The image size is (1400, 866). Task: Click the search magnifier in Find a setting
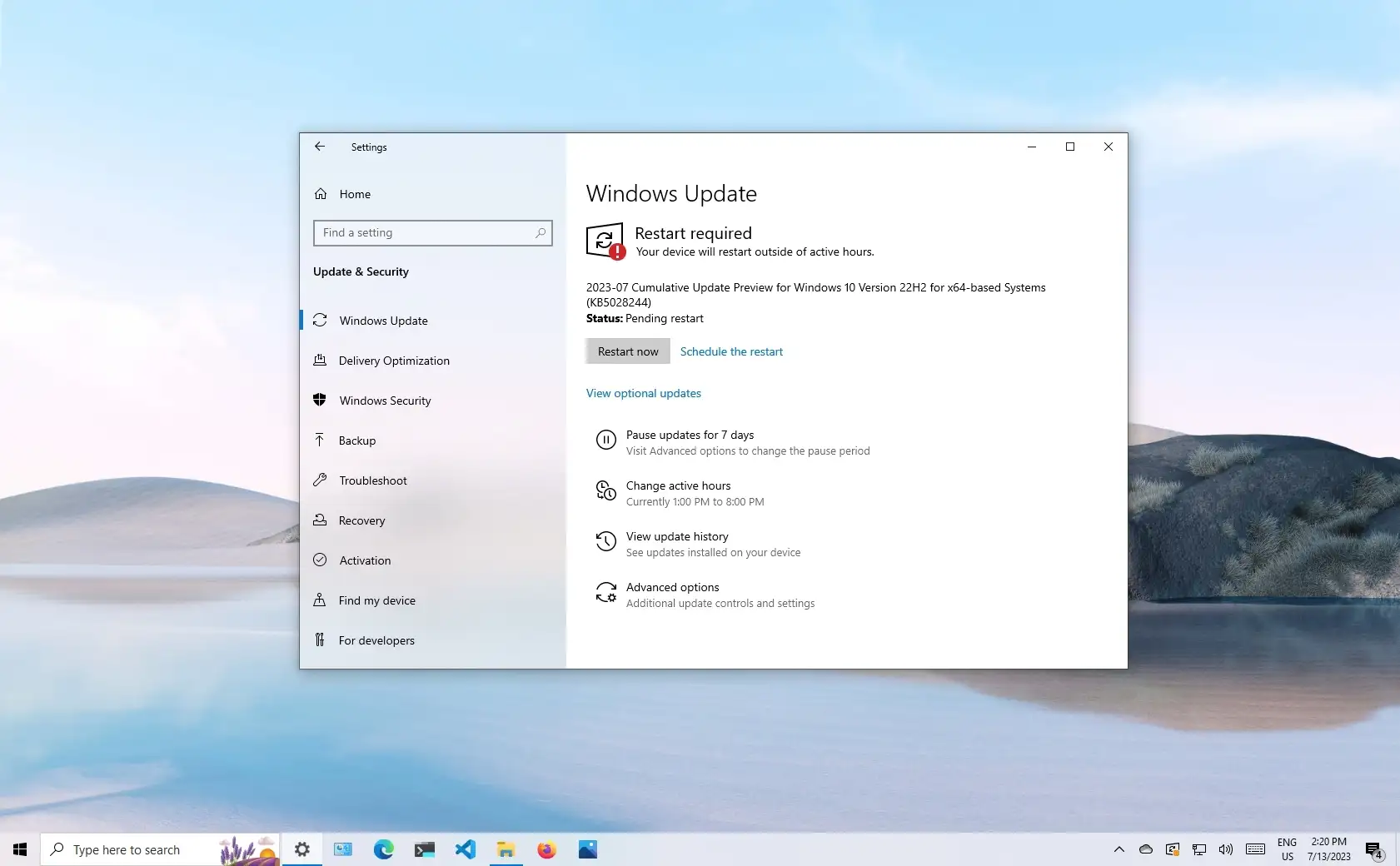(541, 233)
